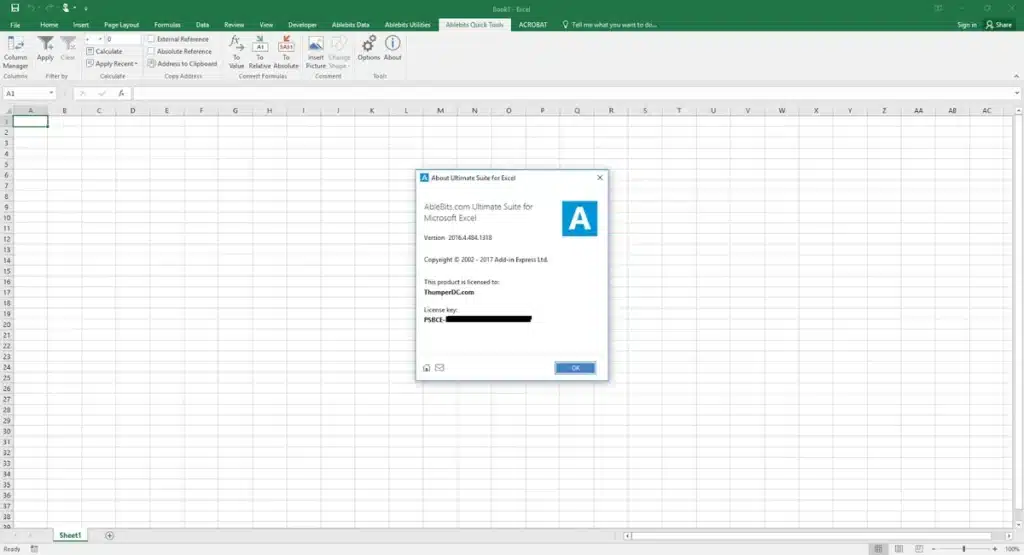The height and width of the screenshot is (555, 1024).
Task: Adjust the zoom slider handle
Action: tap(964, 549)
